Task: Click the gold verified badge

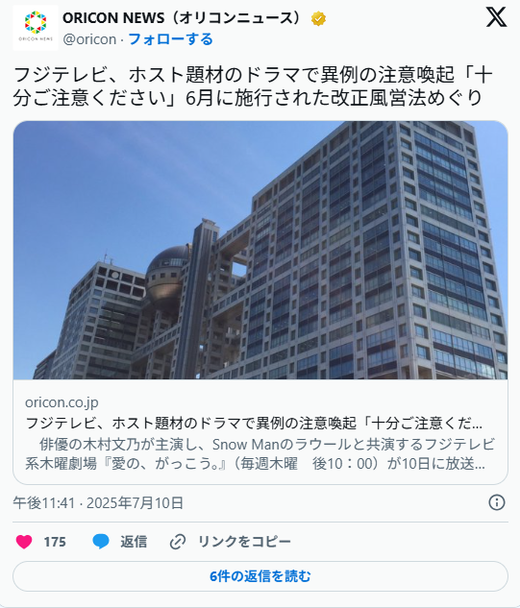Action: coord(318,19)
